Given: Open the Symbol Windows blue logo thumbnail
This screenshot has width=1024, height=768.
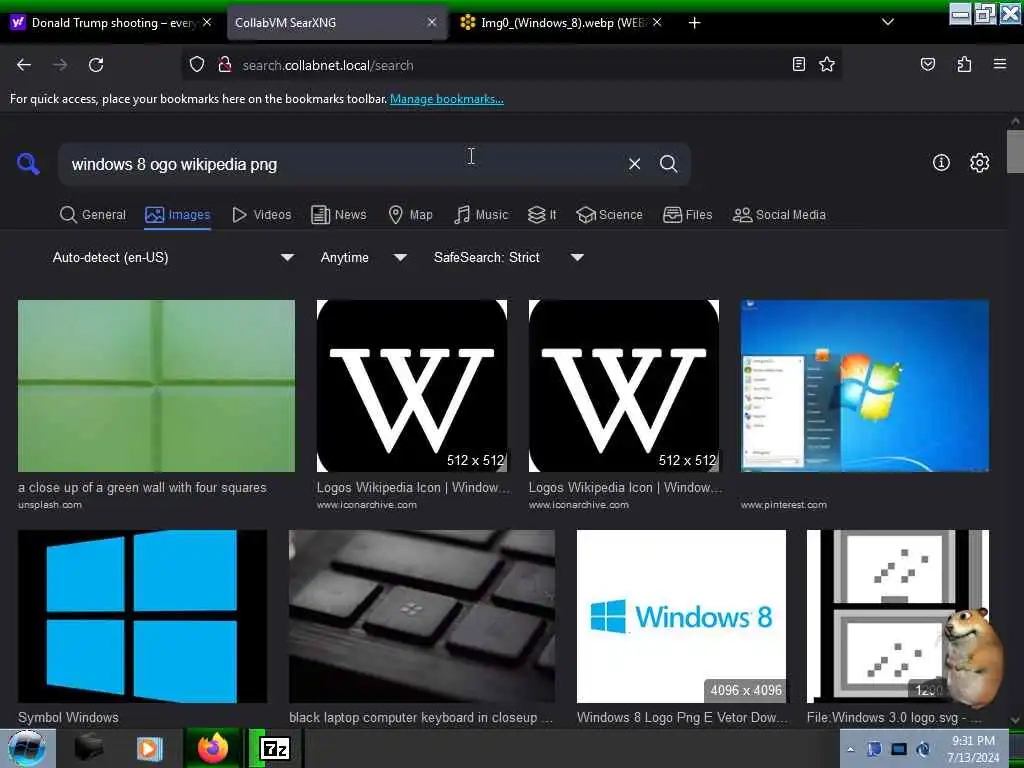Looking at the screenshot, I should (142, 616).
